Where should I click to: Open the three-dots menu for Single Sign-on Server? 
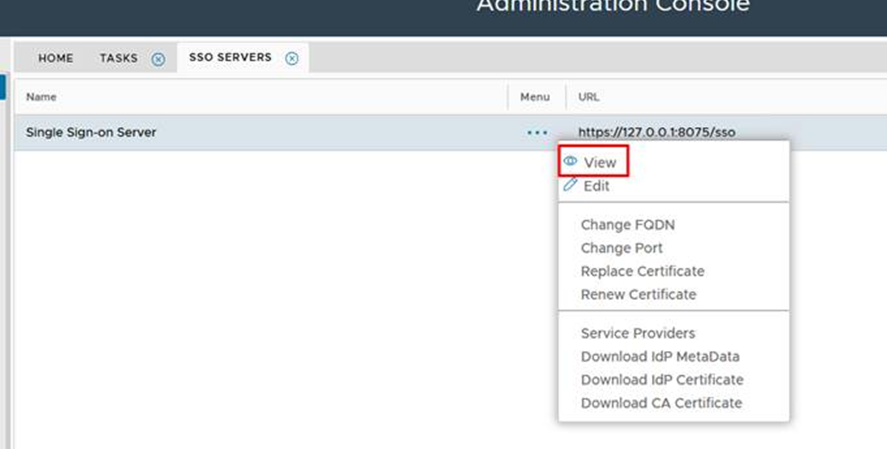537,132
